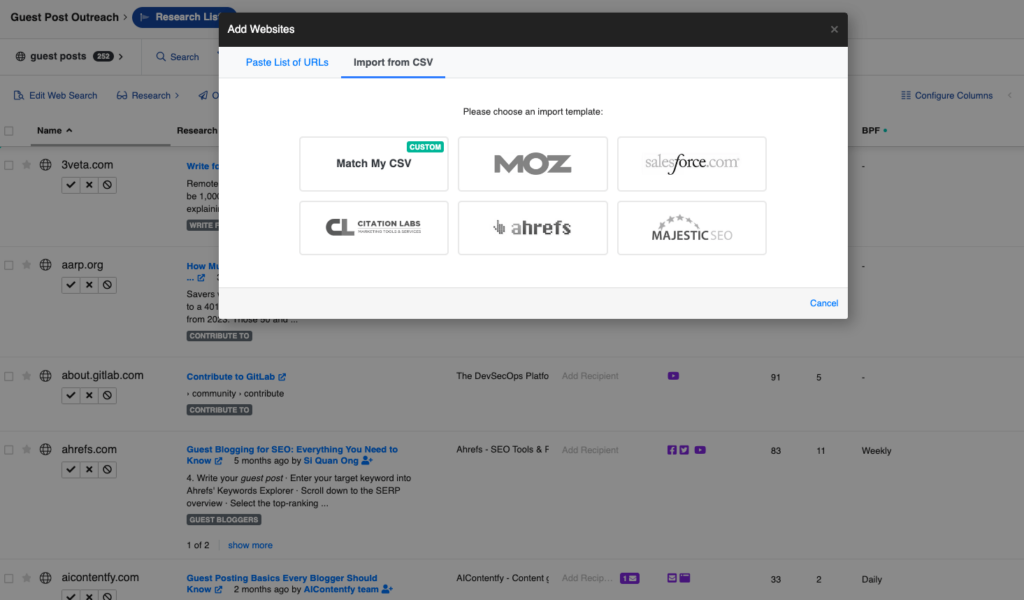The width and height of the screenshot is (1024, 600).
Task: Toggle the favorite star for about.gitlab.com
Action: (x=26, y=375)
